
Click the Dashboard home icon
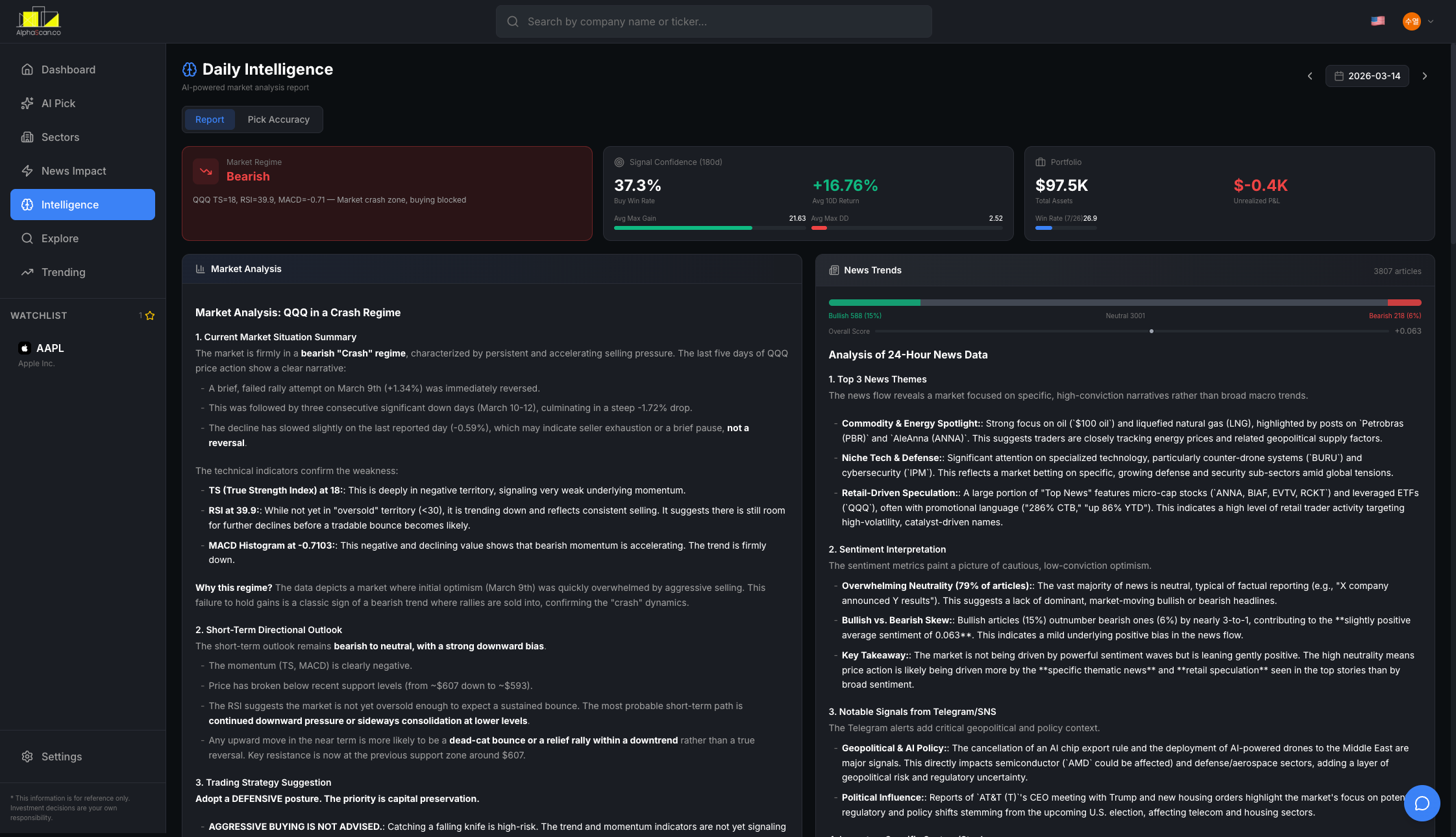(27, 69)
